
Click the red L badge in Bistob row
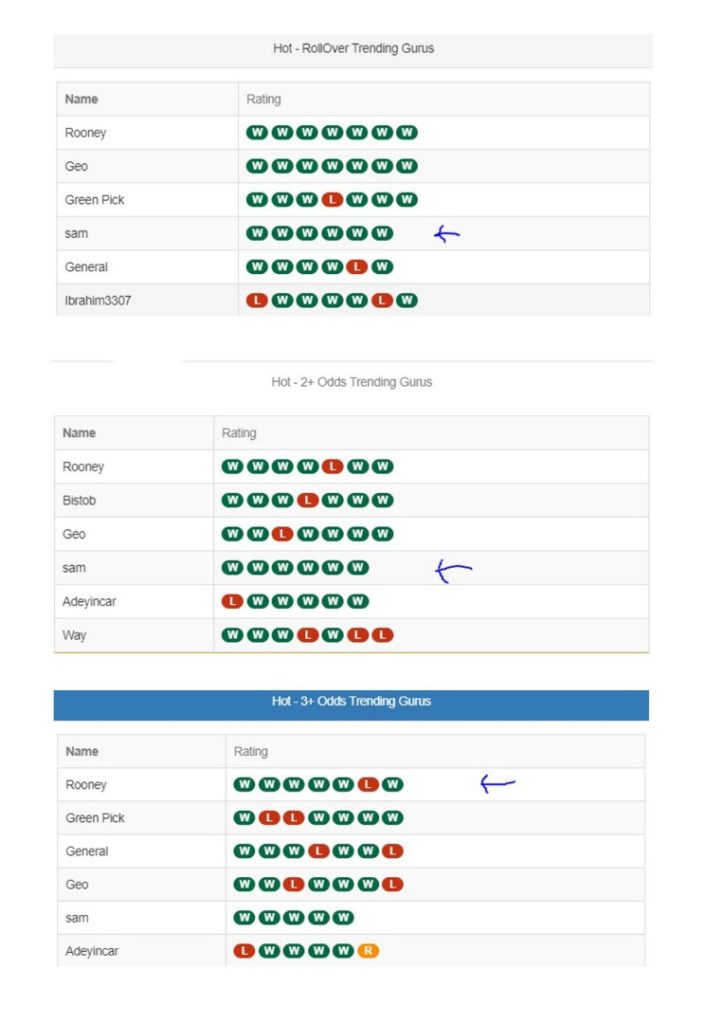(308, 501)
